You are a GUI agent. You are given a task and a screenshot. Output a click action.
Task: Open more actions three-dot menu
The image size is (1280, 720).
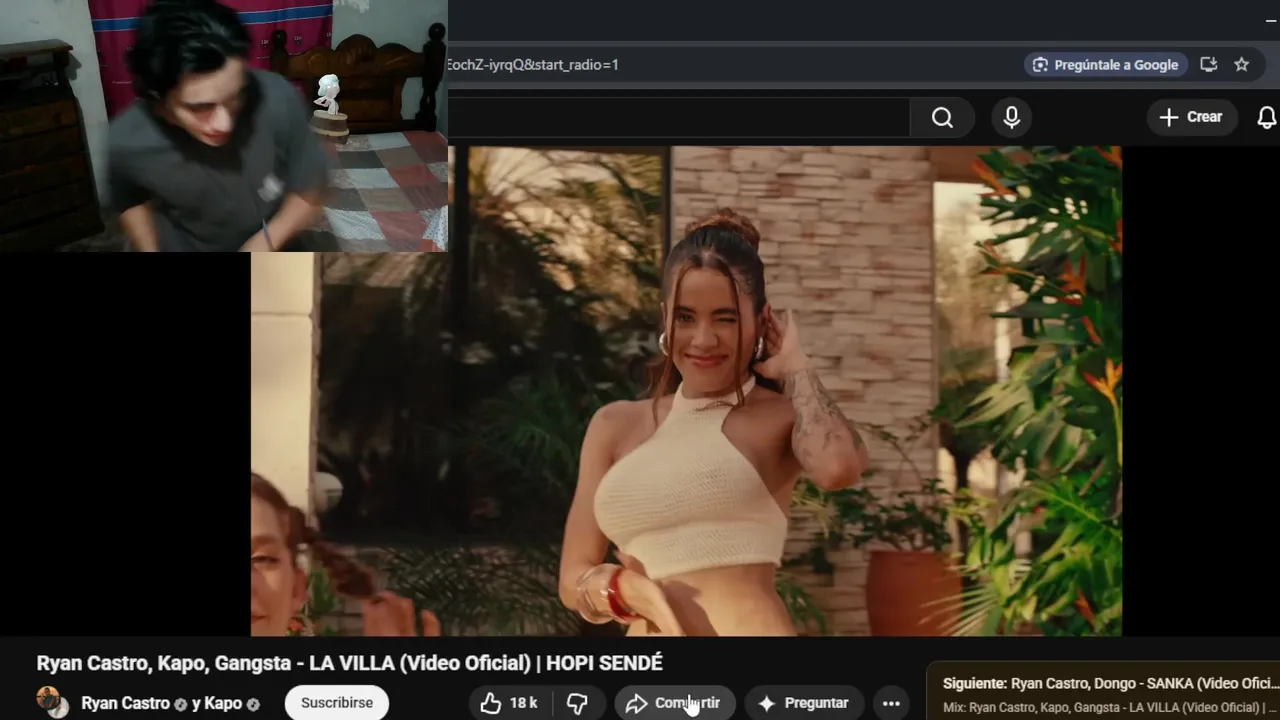pyautogui.click(x=891, y=703)
